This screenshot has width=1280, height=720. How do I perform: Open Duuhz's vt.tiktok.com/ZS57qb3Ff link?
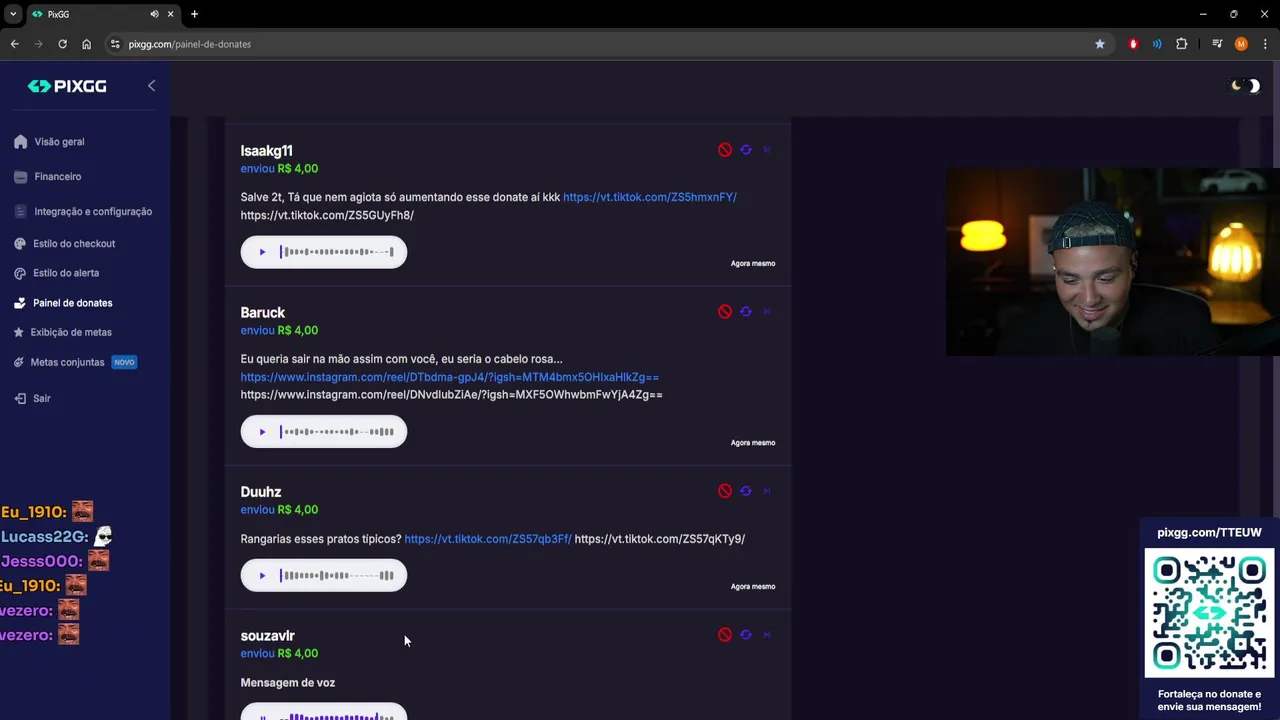point(488,539)
